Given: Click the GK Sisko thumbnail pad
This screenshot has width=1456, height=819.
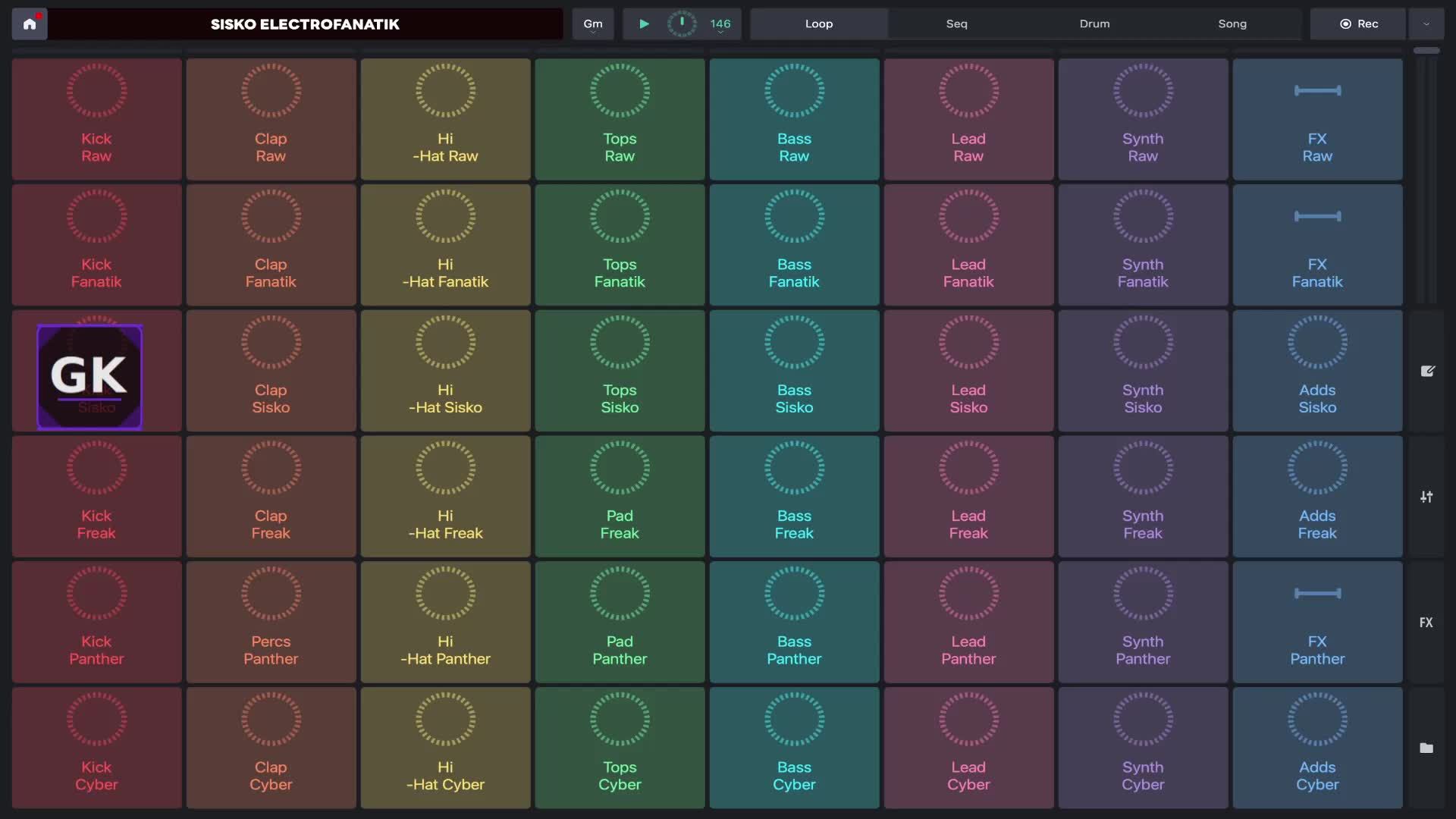Looking at the screenshot, I should [x=89, y=377].
